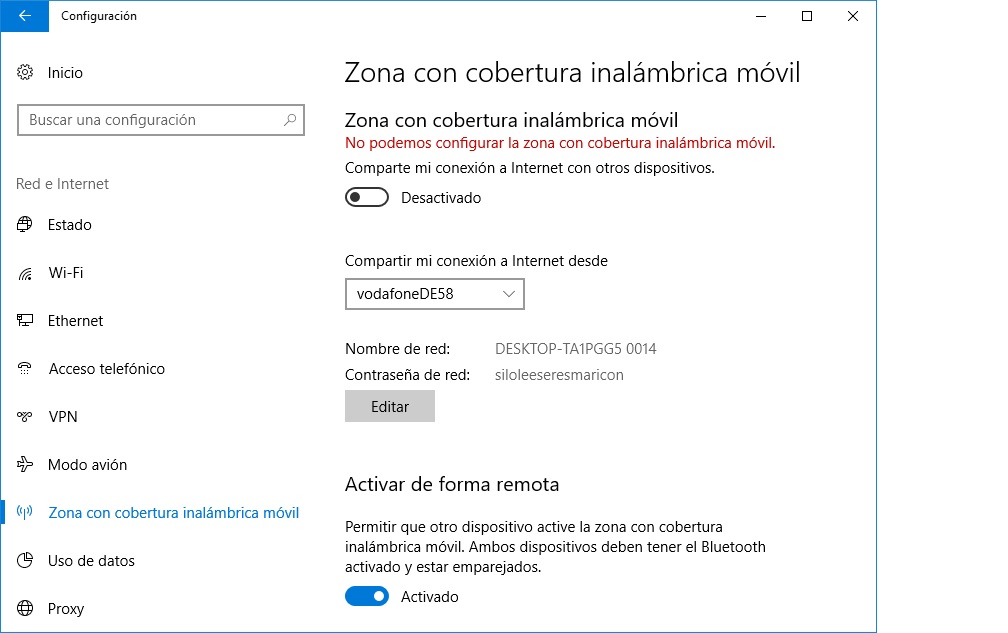This screenshot has width=1008, height=633.
Task: Turn off the Activar de forma remota toggle
Action: (x=366, y=597)
